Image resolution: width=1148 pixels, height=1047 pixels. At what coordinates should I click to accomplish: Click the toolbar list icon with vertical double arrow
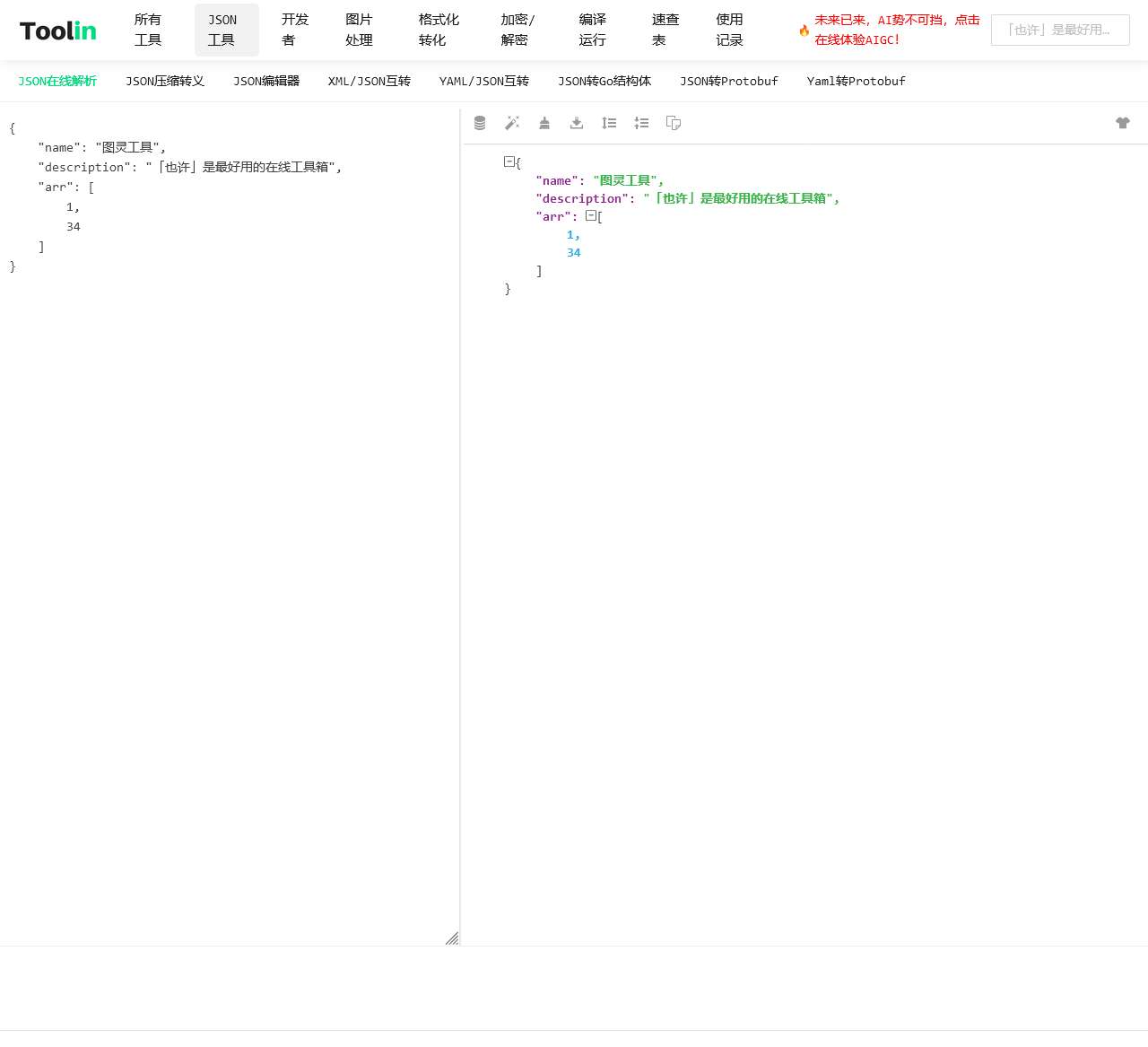coord(609,123)
